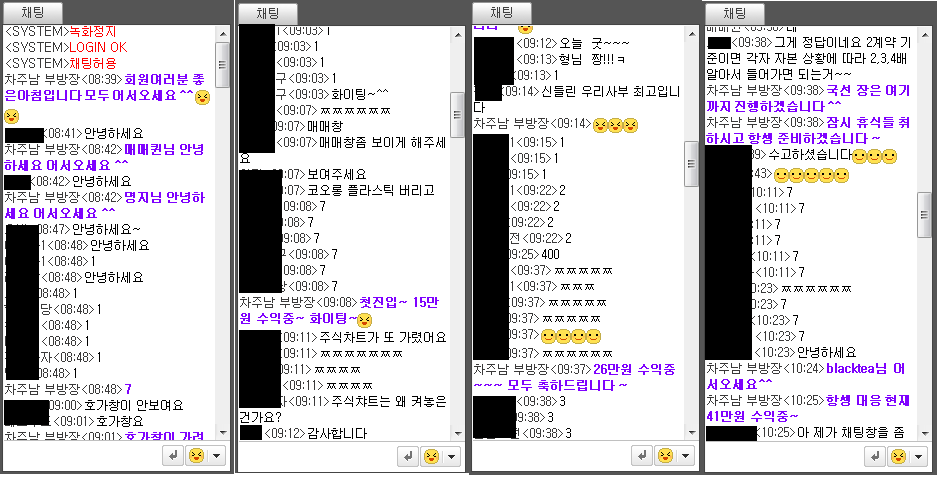Click the scroll up arrow in first chat panel
The width and height of the screenshot is (937, 477).
223,33
